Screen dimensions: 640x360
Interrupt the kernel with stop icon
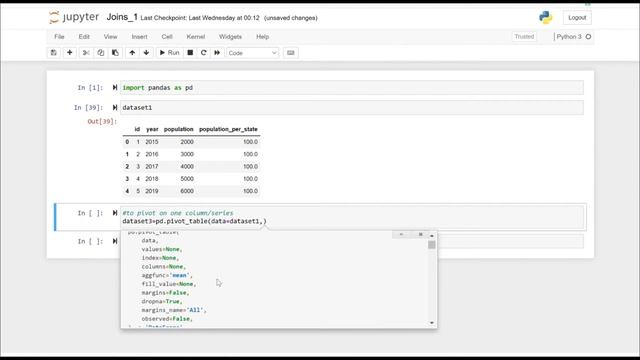(x=190, y=53)
